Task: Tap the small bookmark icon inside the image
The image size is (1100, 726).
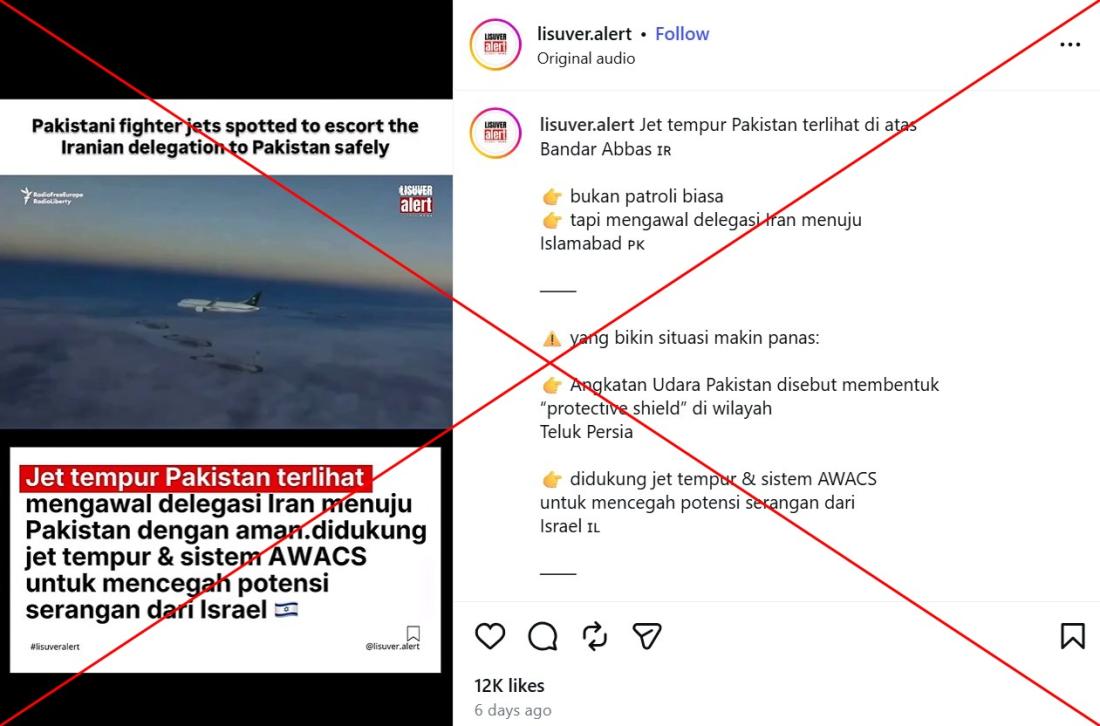Action: pyautogui.click(x=413, y=633)
